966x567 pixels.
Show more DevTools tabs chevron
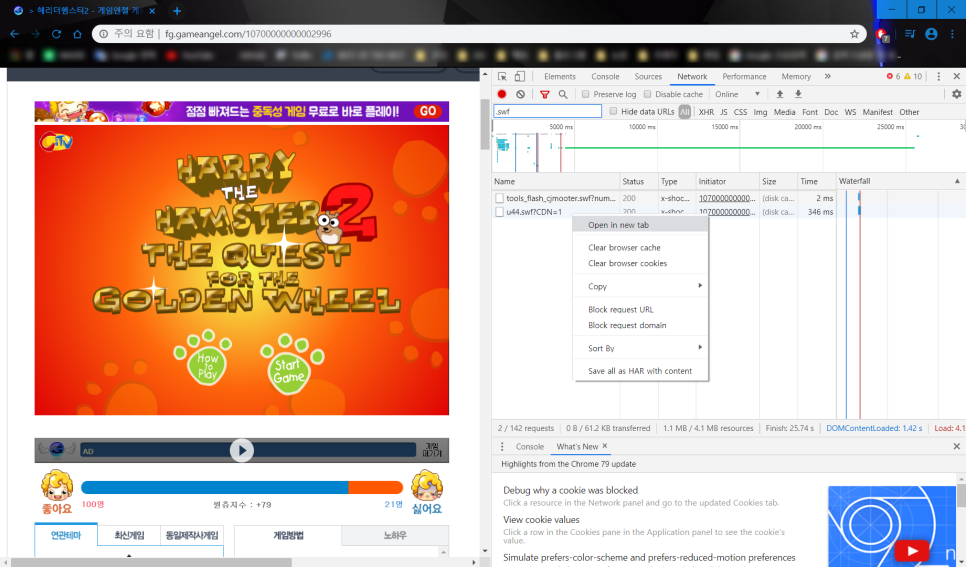(827, 76)
